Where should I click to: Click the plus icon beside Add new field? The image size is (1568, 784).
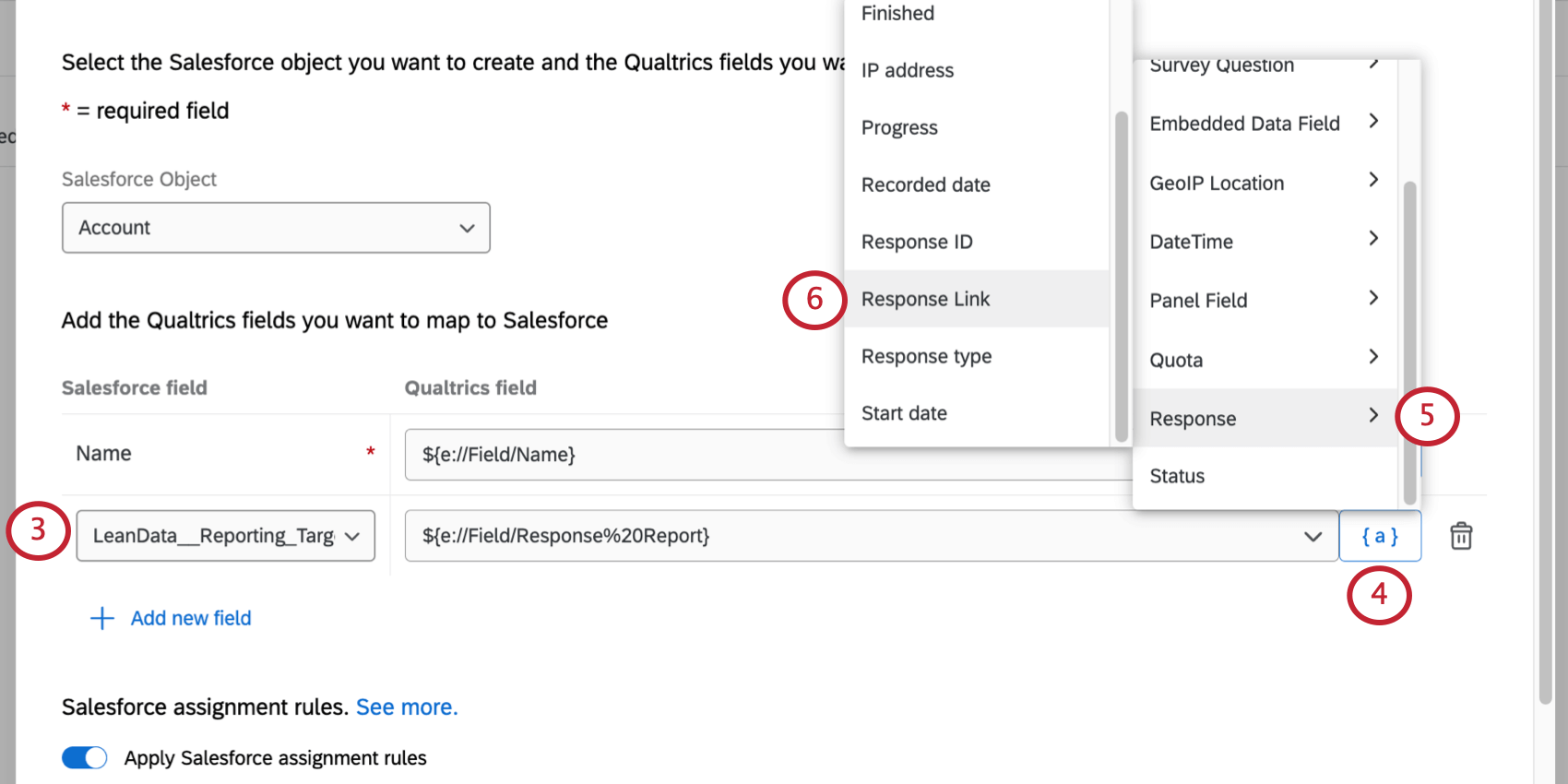102,618
